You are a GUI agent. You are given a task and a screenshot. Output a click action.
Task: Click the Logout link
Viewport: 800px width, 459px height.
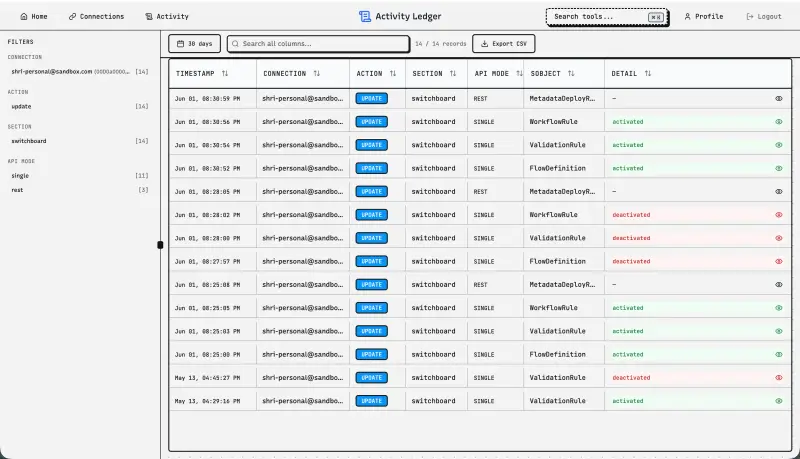tap(764, 16)
